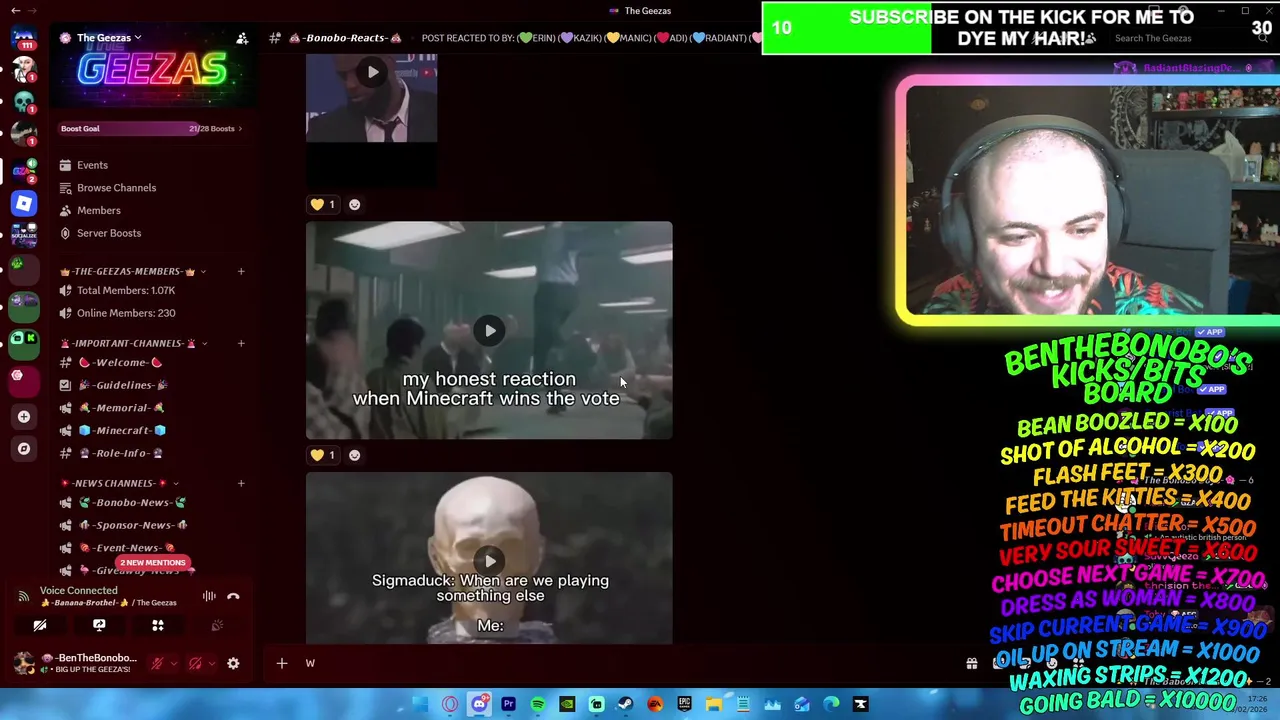Add channel to IMPORTANT-CHANNELS category
Image resolution: width=1280 pixels, height=720 pixels.
240,343
